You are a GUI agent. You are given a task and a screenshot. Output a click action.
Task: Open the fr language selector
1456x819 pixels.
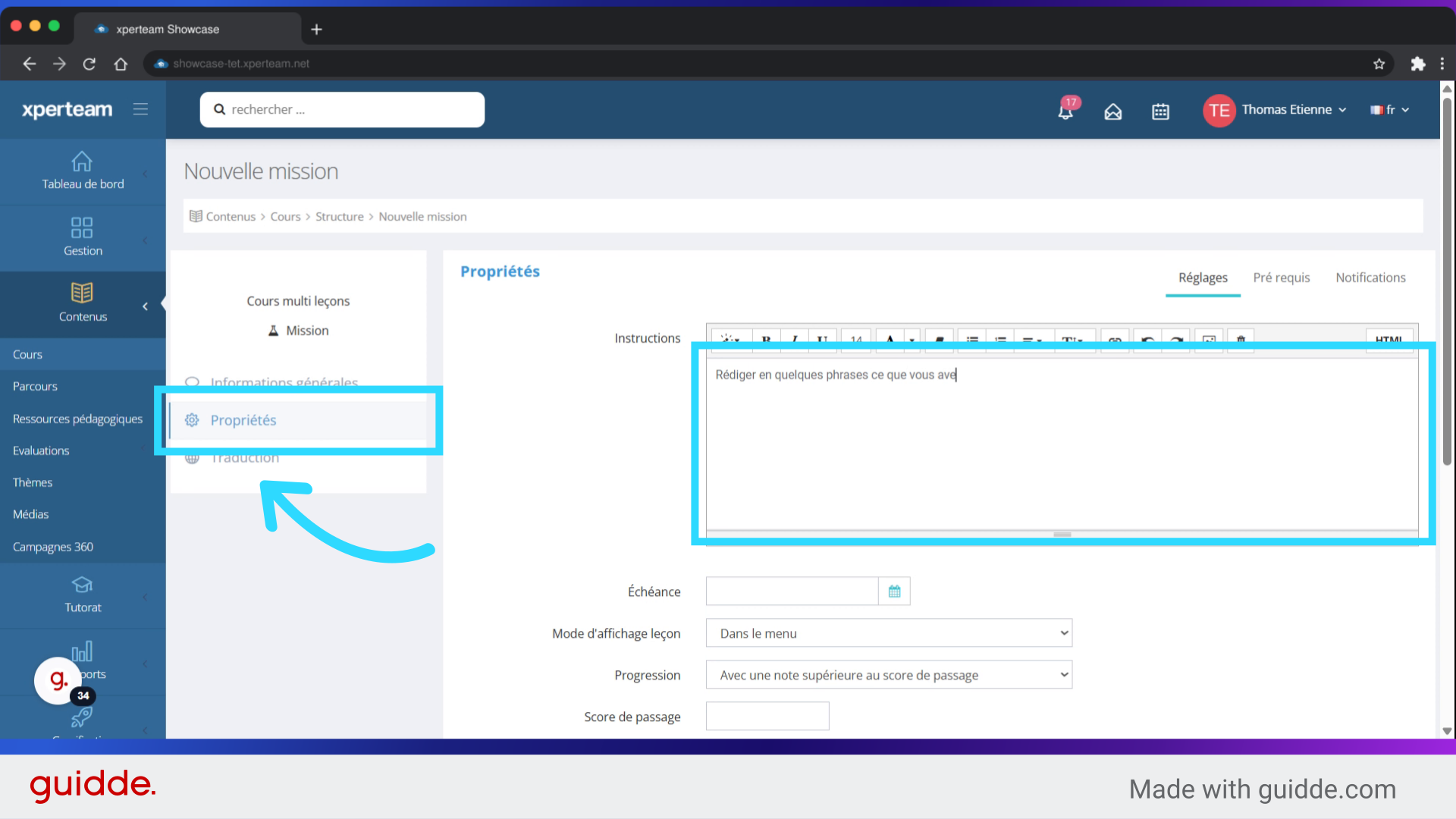click(1389, 110)
